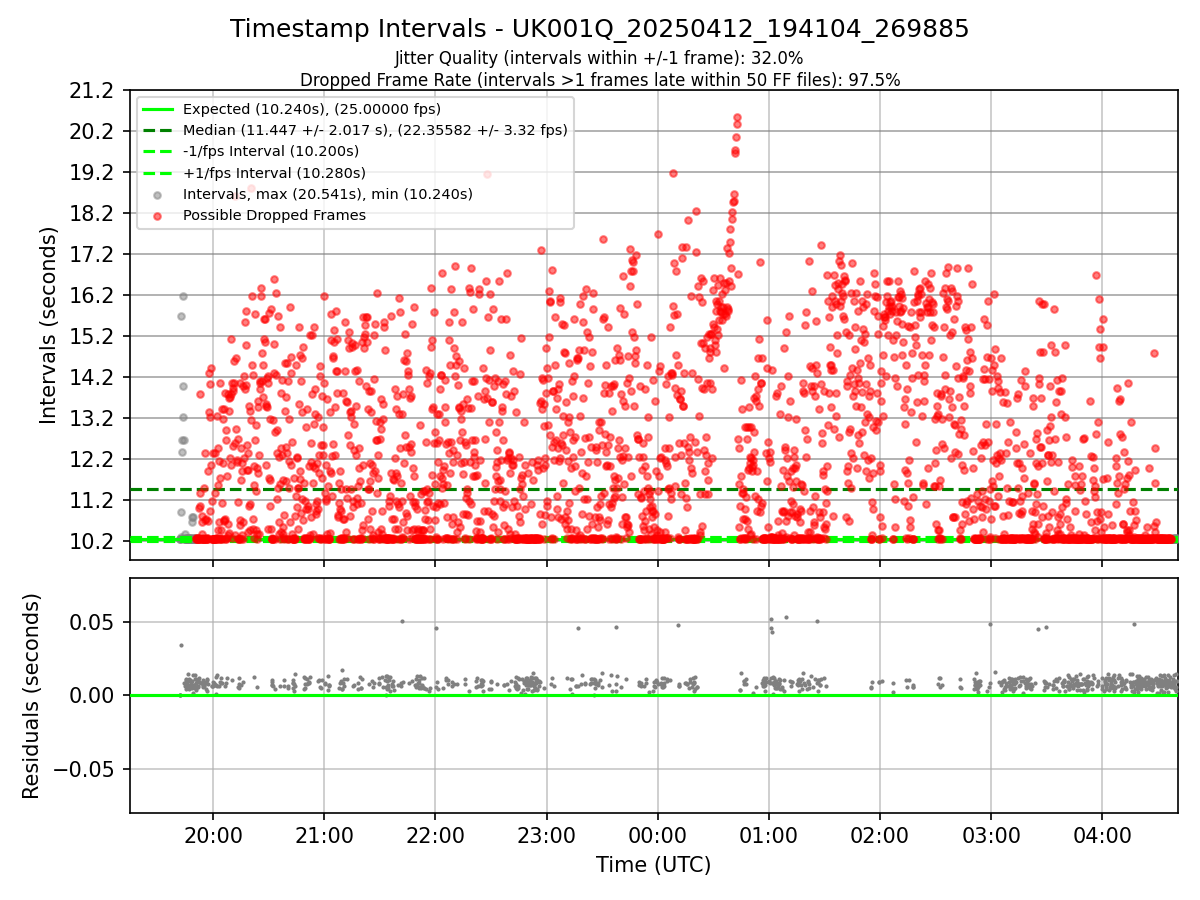Click the '13.2' y-axis tick label
The image size is (1200, 900).
click(x=93, y=418)
